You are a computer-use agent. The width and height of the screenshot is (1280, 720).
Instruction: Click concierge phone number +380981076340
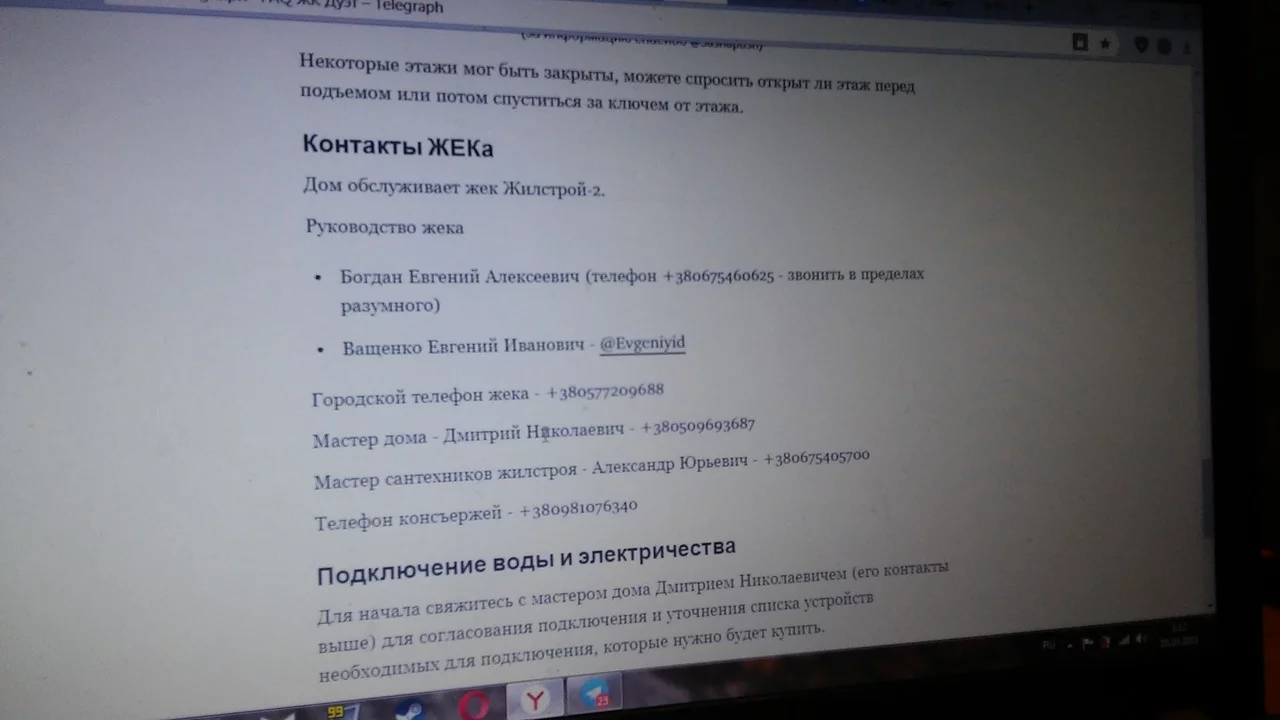pyautogui.click(x=578, y=507)
